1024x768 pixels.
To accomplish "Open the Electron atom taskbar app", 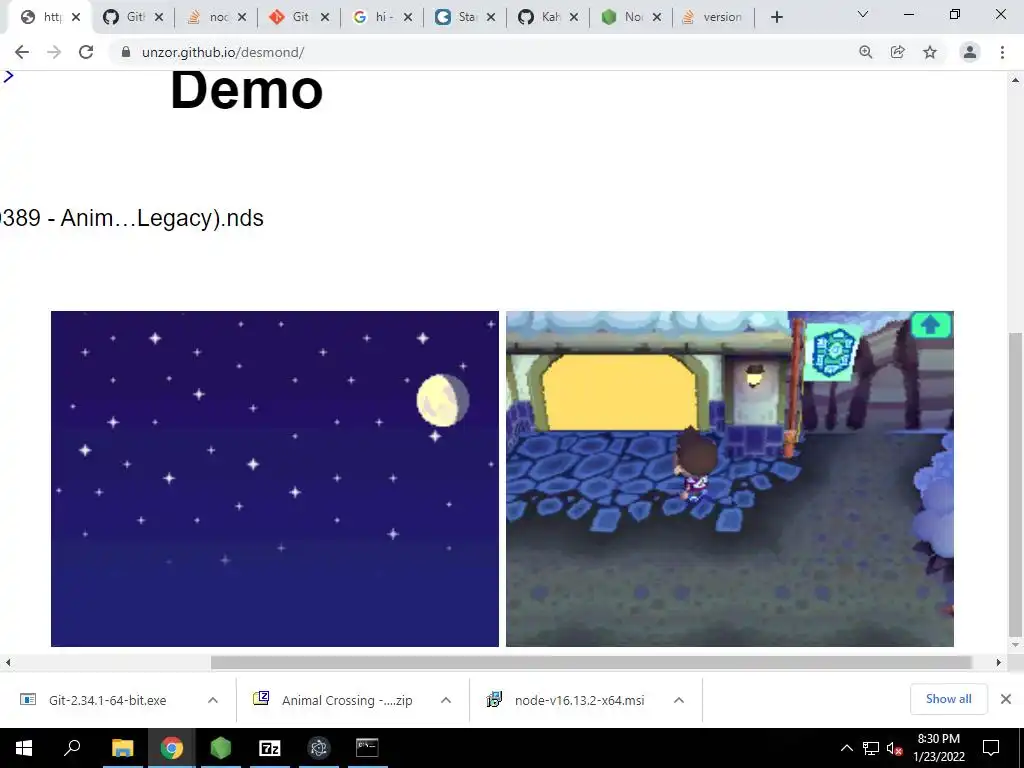I will (319, 748).
